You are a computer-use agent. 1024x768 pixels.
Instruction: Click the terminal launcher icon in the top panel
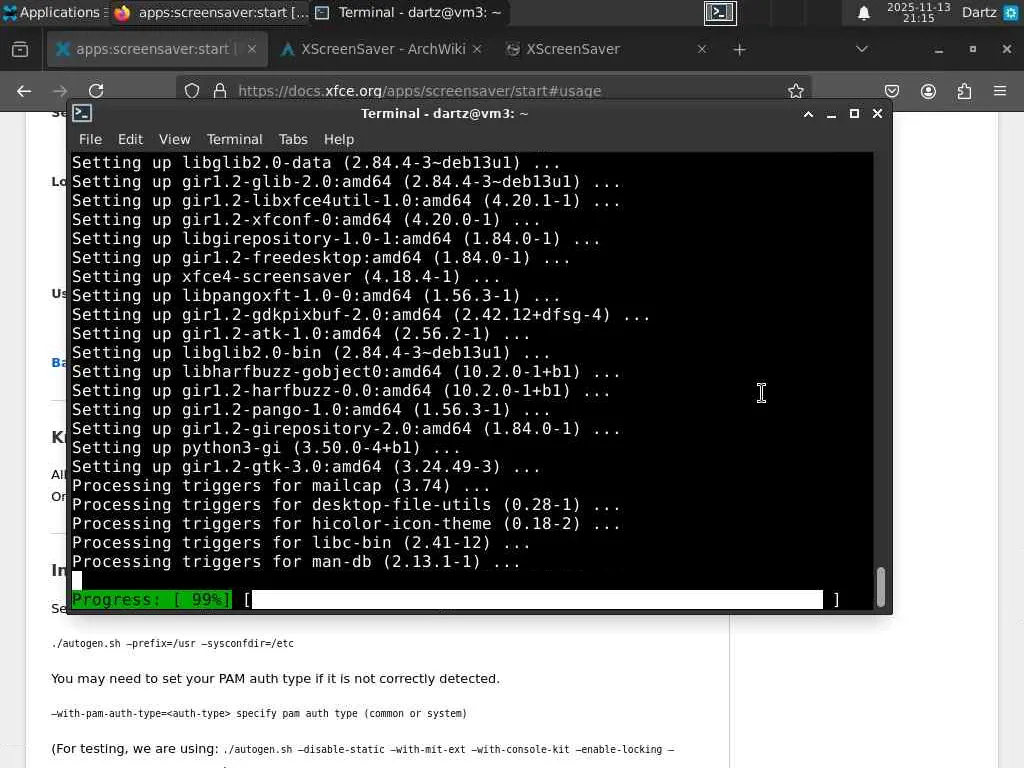click(x=720, y=12)
